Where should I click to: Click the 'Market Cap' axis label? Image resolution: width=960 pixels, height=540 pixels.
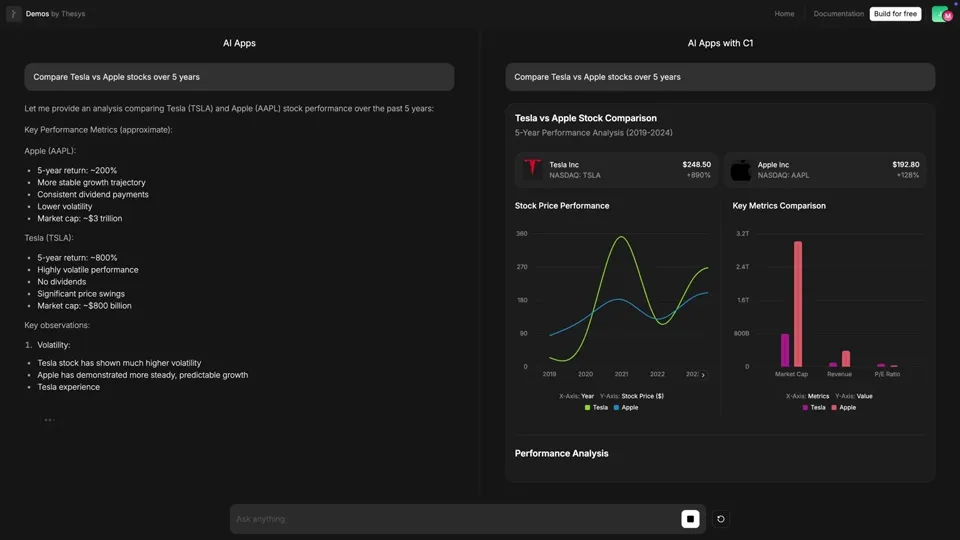[791, 374]
